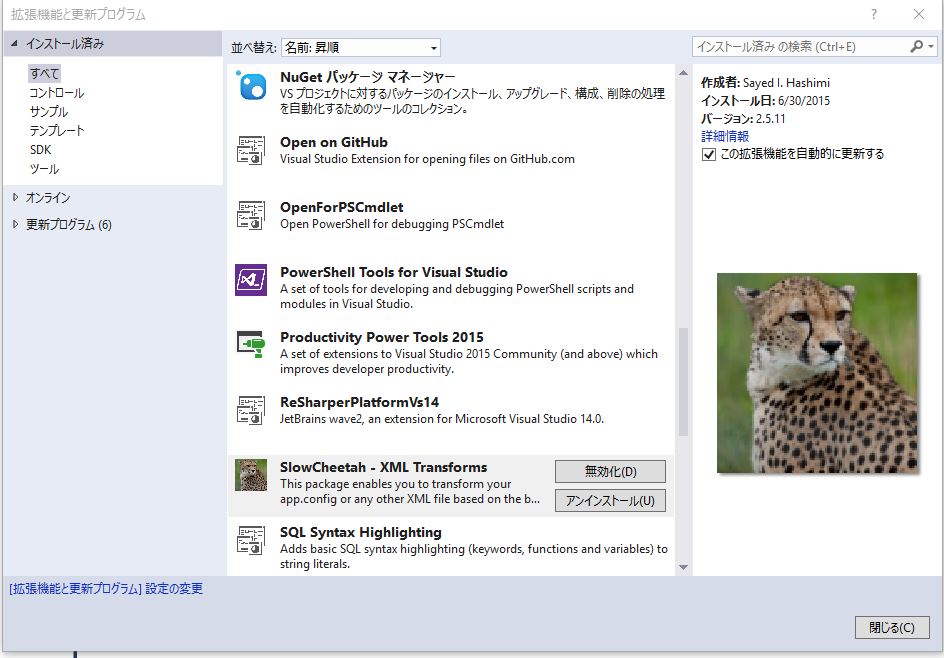Expand the 更新プログラム (6) node
944x658 pixels.
pyautogui.click(x=16, y=225)
